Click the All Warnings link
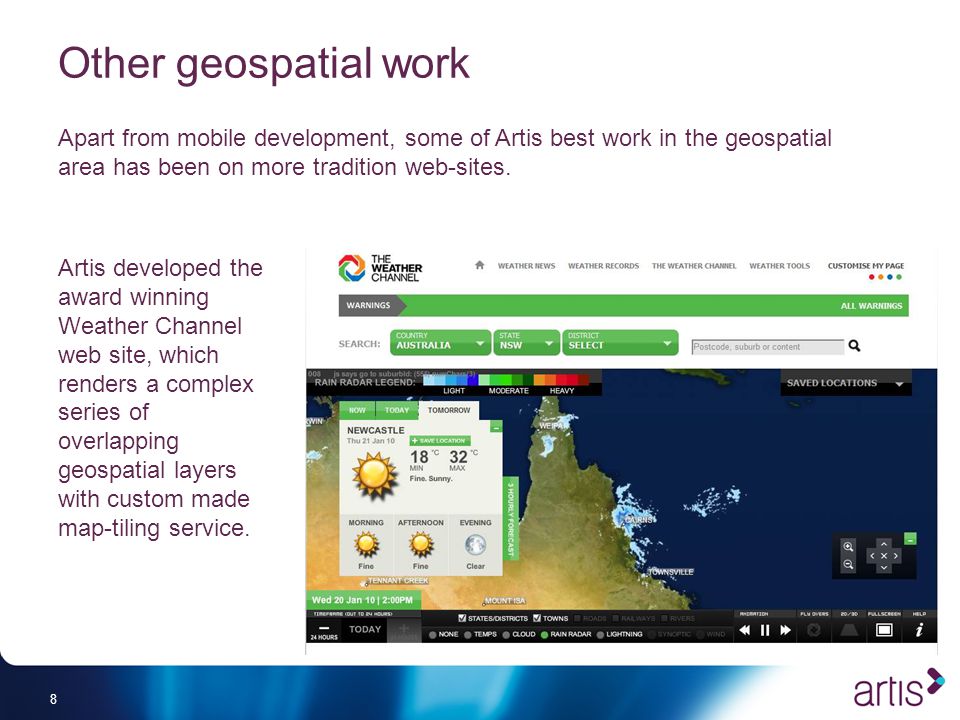The image size is (960, 720). [x=871, y=306]
